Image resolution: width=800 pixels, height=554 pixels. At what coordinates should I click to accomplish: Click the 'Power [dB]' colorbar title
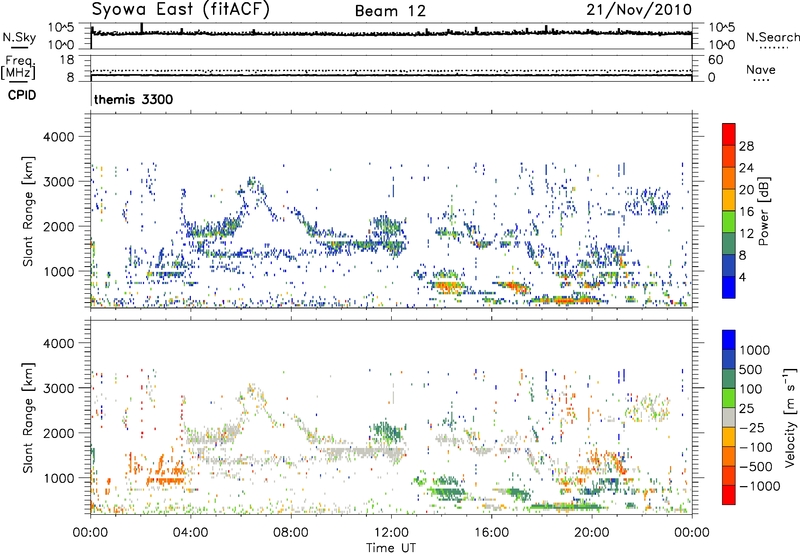click(x=764, y=211)
